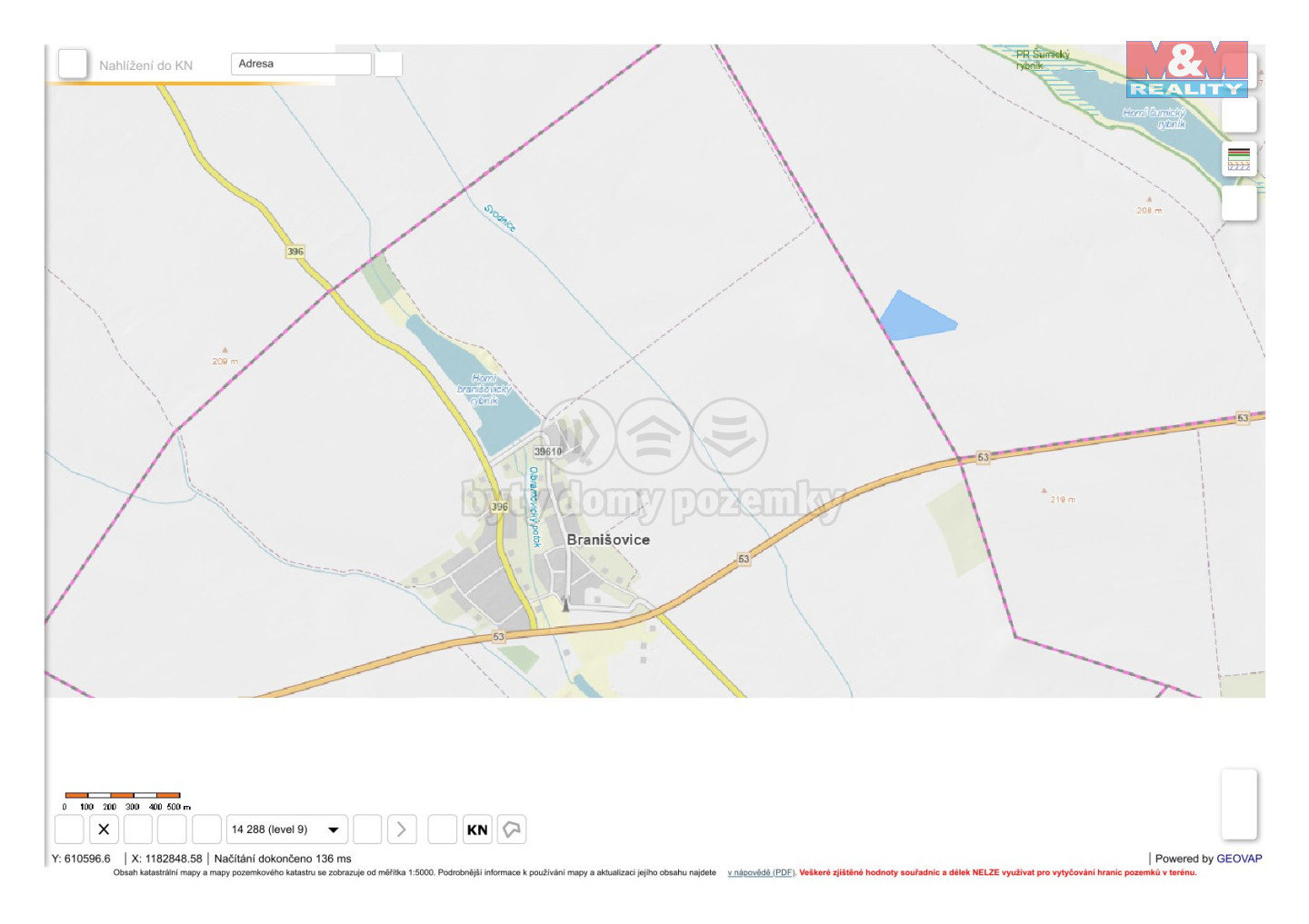Click the blank menu button left of Nahlížení
This screenshot has height=924, width=1309.
(x=73, y=64)
